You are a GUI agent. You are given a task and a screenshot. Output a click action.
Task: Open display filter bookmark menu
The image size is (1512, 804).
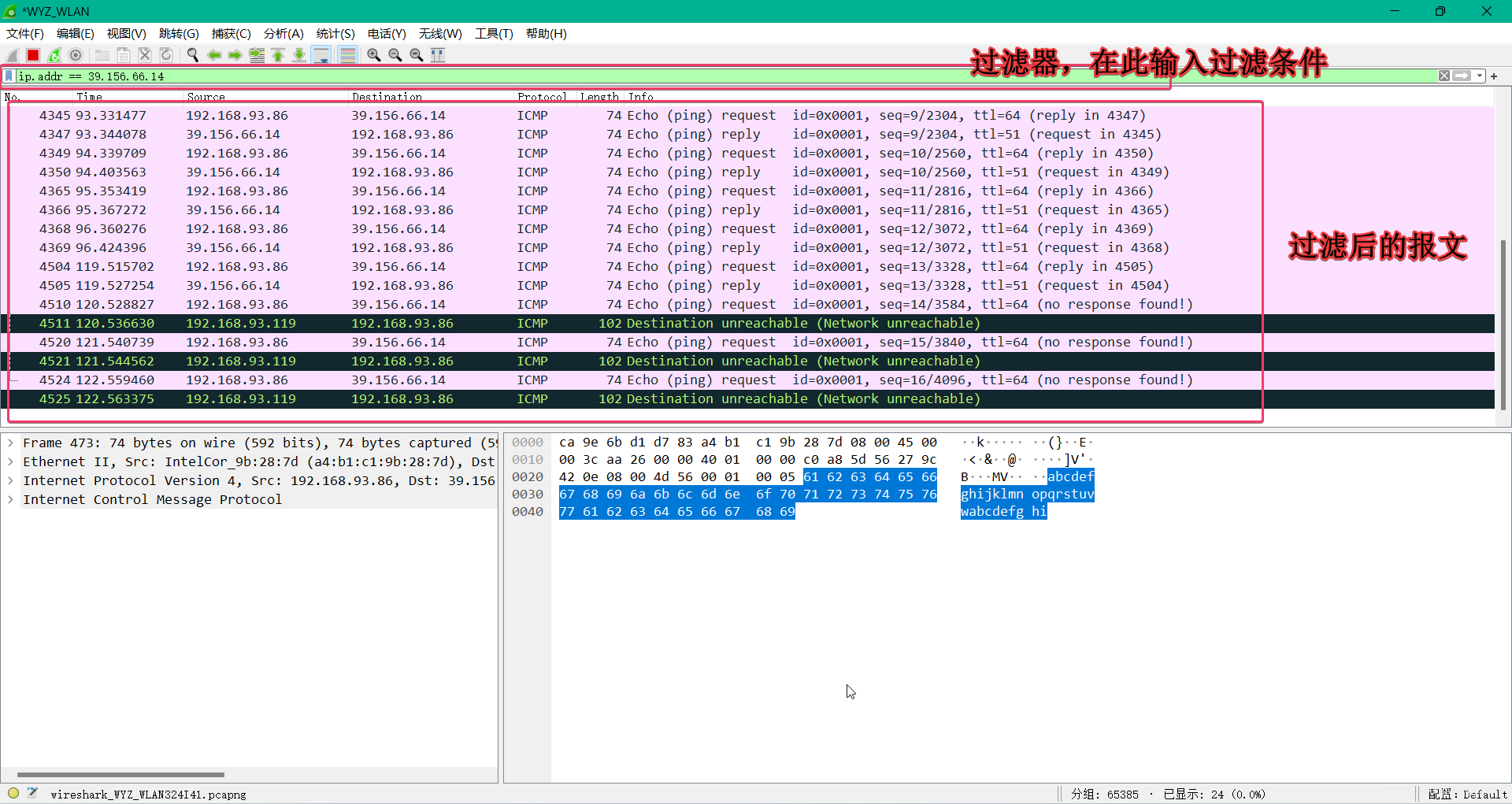point(9,76)
